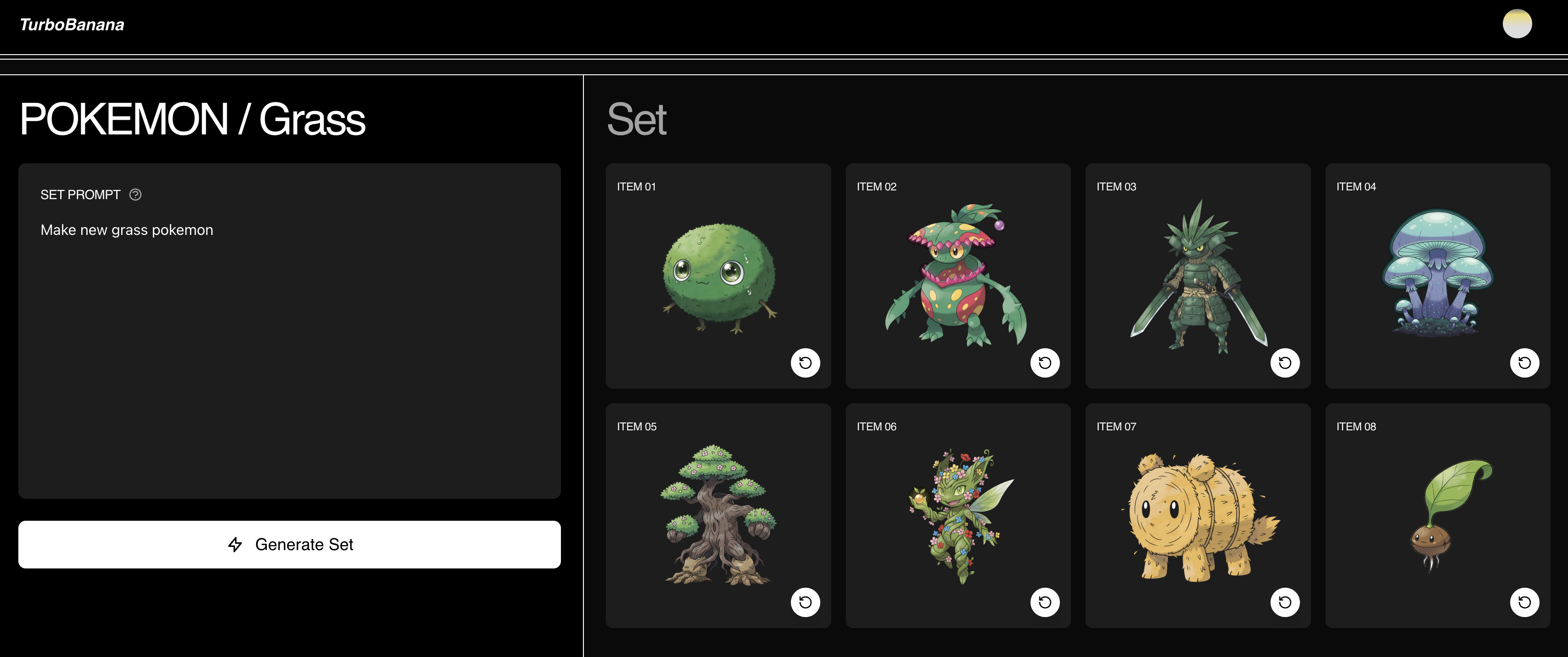Go to the TurboBanana home logo
The image size is (1568, 657).
[72, 24]
